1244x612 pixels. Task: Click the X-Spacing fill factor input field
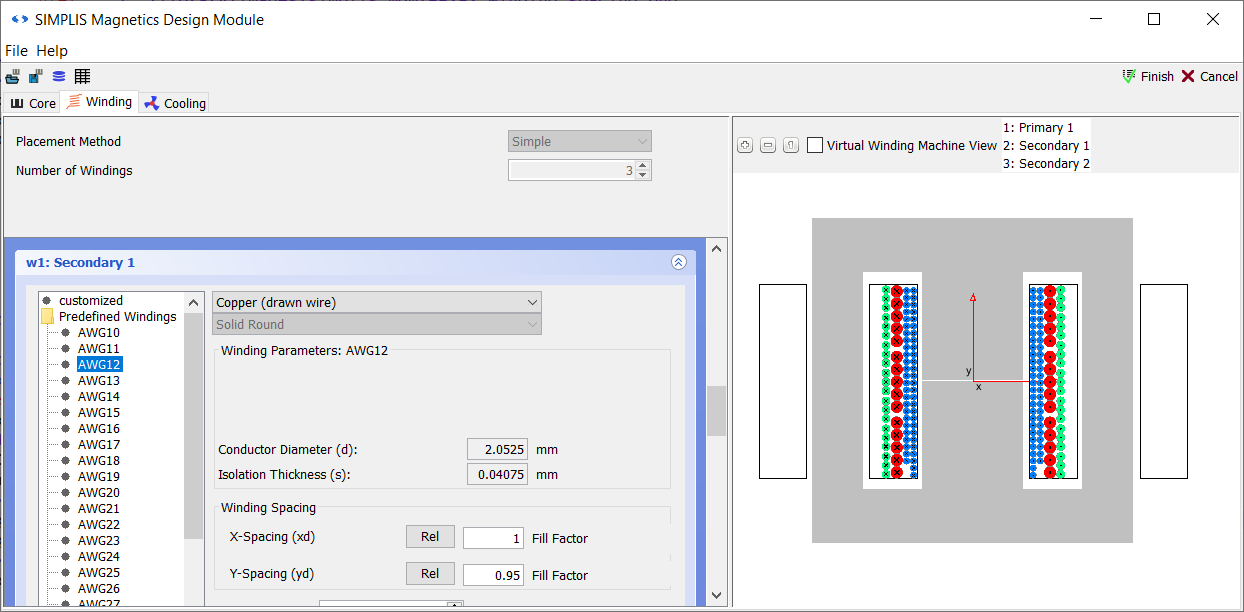click(x=494, y=538)
